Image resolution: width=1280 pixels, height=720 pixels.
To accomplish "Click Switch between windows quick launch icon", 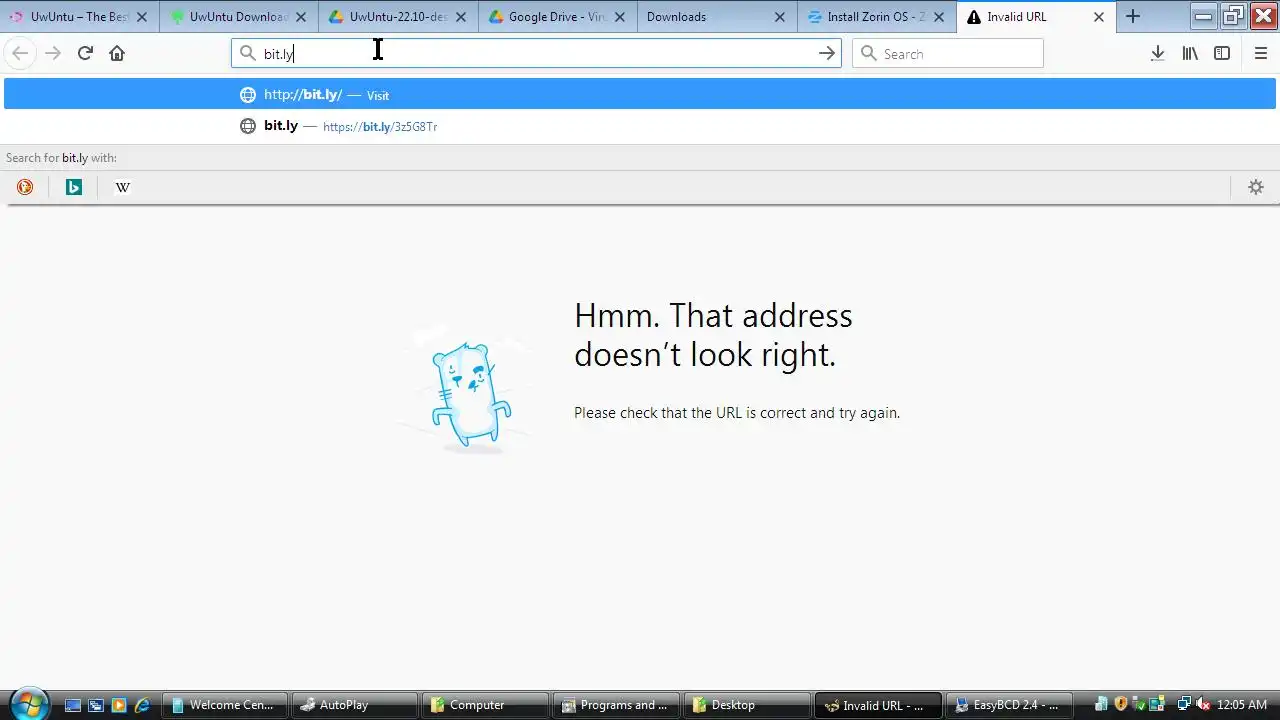I will point(96,705).
